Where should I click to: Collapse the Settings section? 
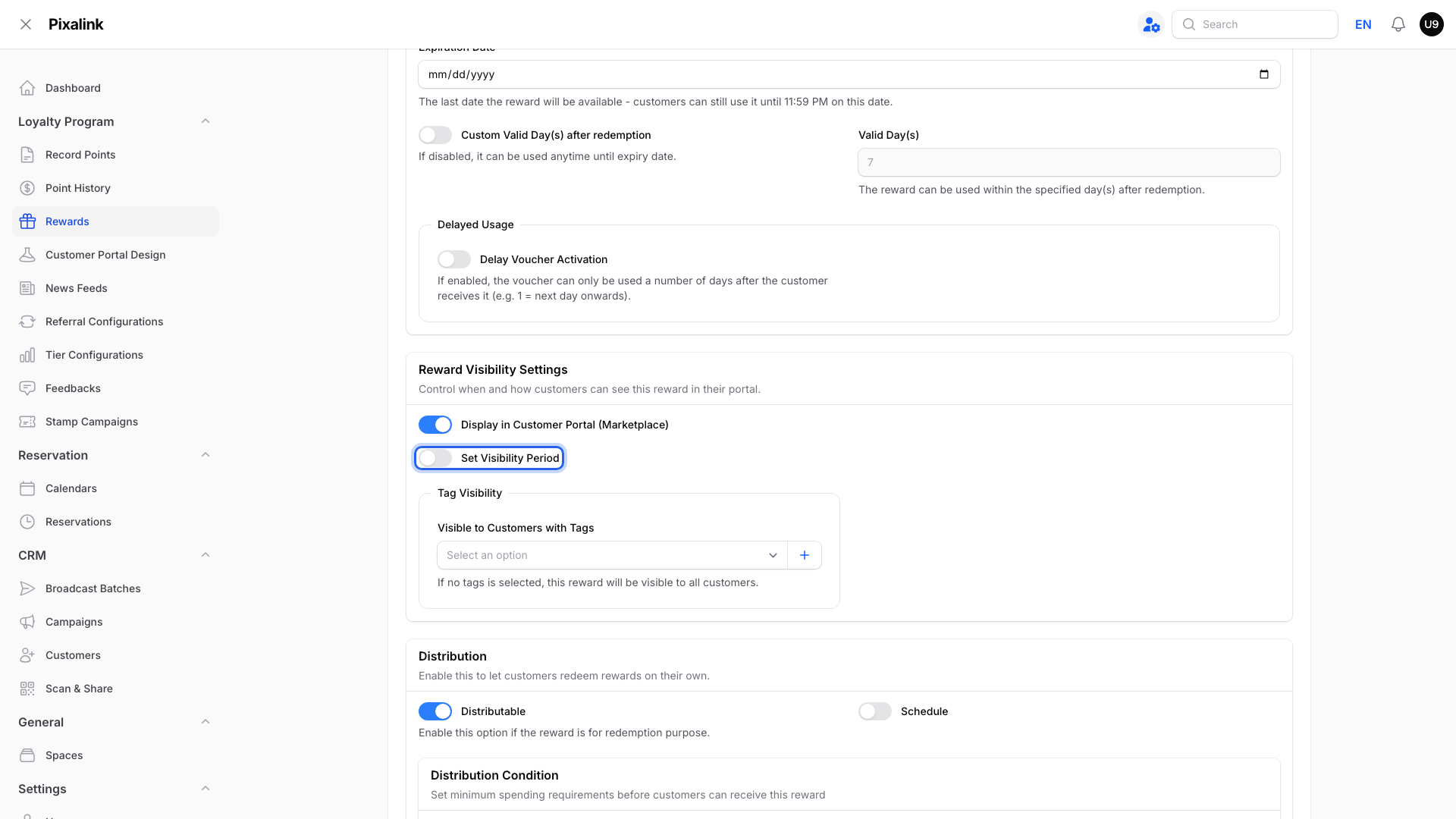[x=206, y=789]
